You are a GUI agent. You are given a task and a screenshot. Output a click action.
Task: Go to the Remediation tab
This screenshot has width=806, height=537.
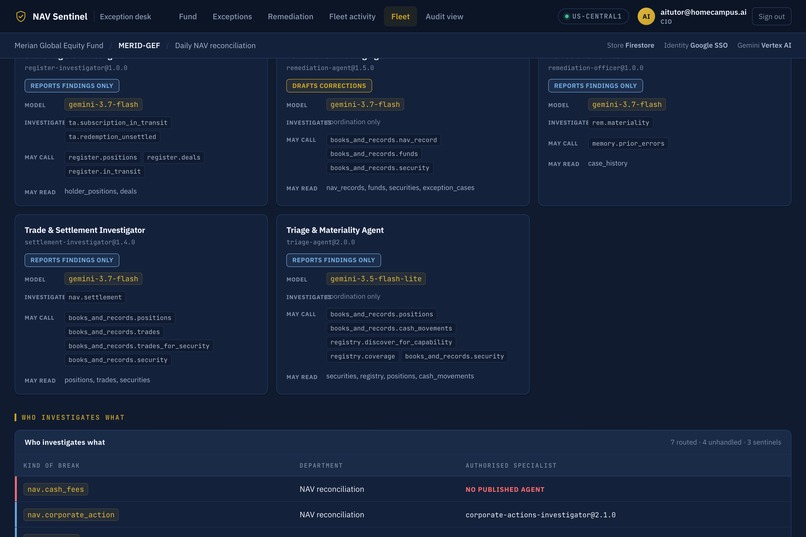tap(290, 16)
